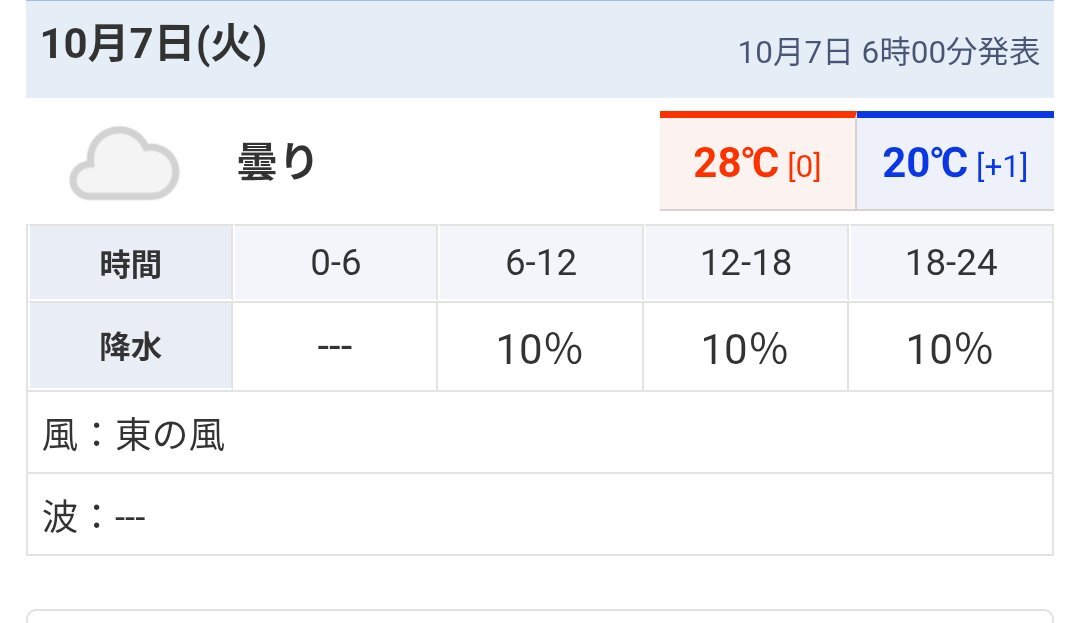Click the 10% precipitation under 6-12
Image resolution: width=1077 pixels, height=623 pixels.
pyautogui.click(x=540, y=349)
